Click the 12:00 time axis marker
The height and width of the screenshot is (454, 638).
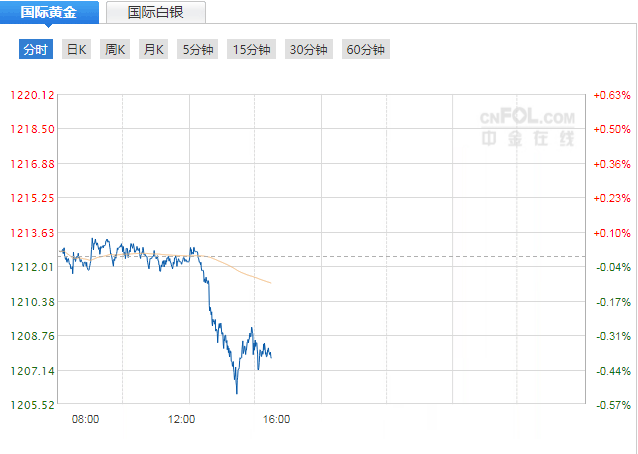(181, 419)
